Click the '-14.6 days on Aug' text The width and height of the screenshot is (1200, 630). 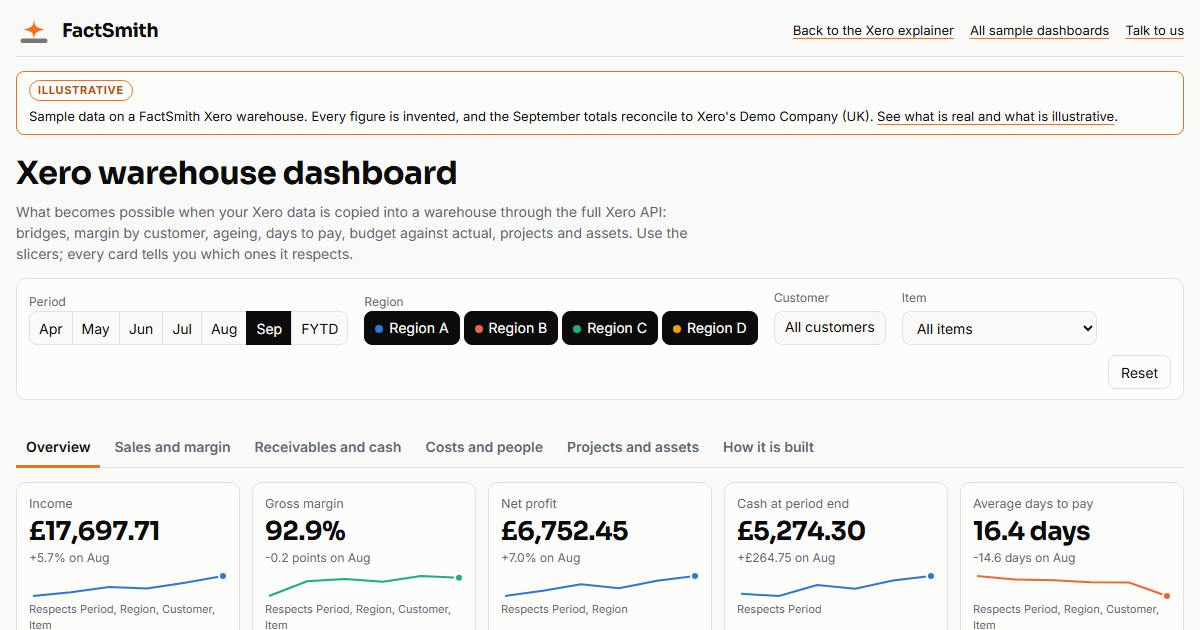point(1024,558)
